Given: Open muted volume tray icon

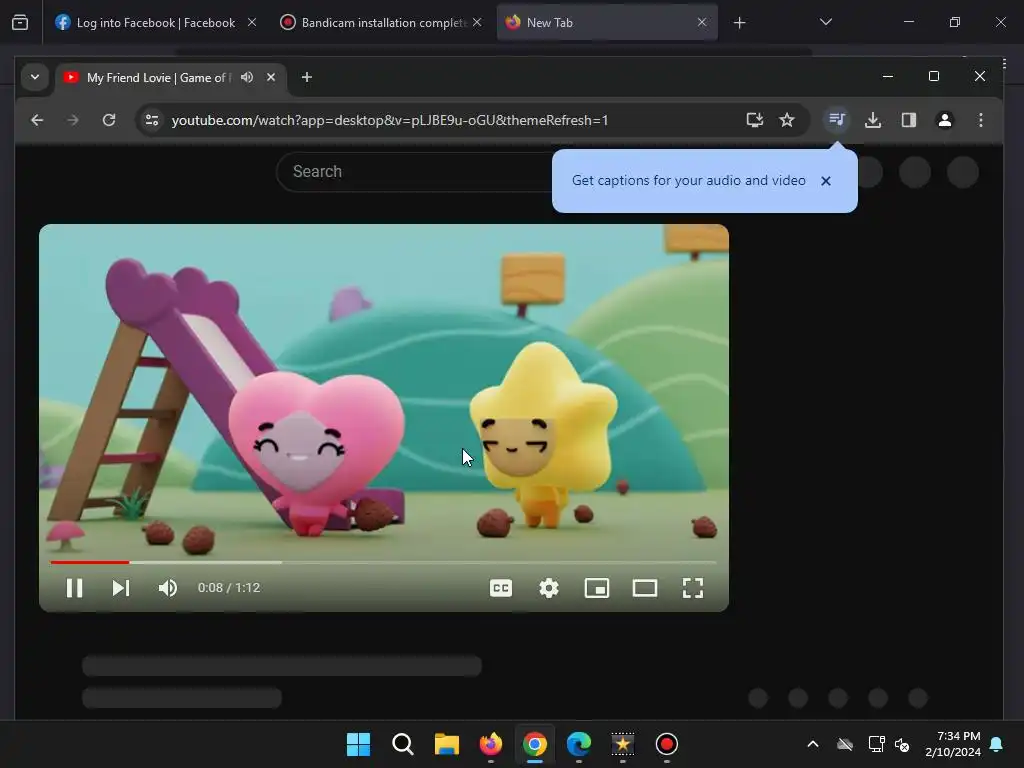Looking at the screenshot, I should 903,744.
